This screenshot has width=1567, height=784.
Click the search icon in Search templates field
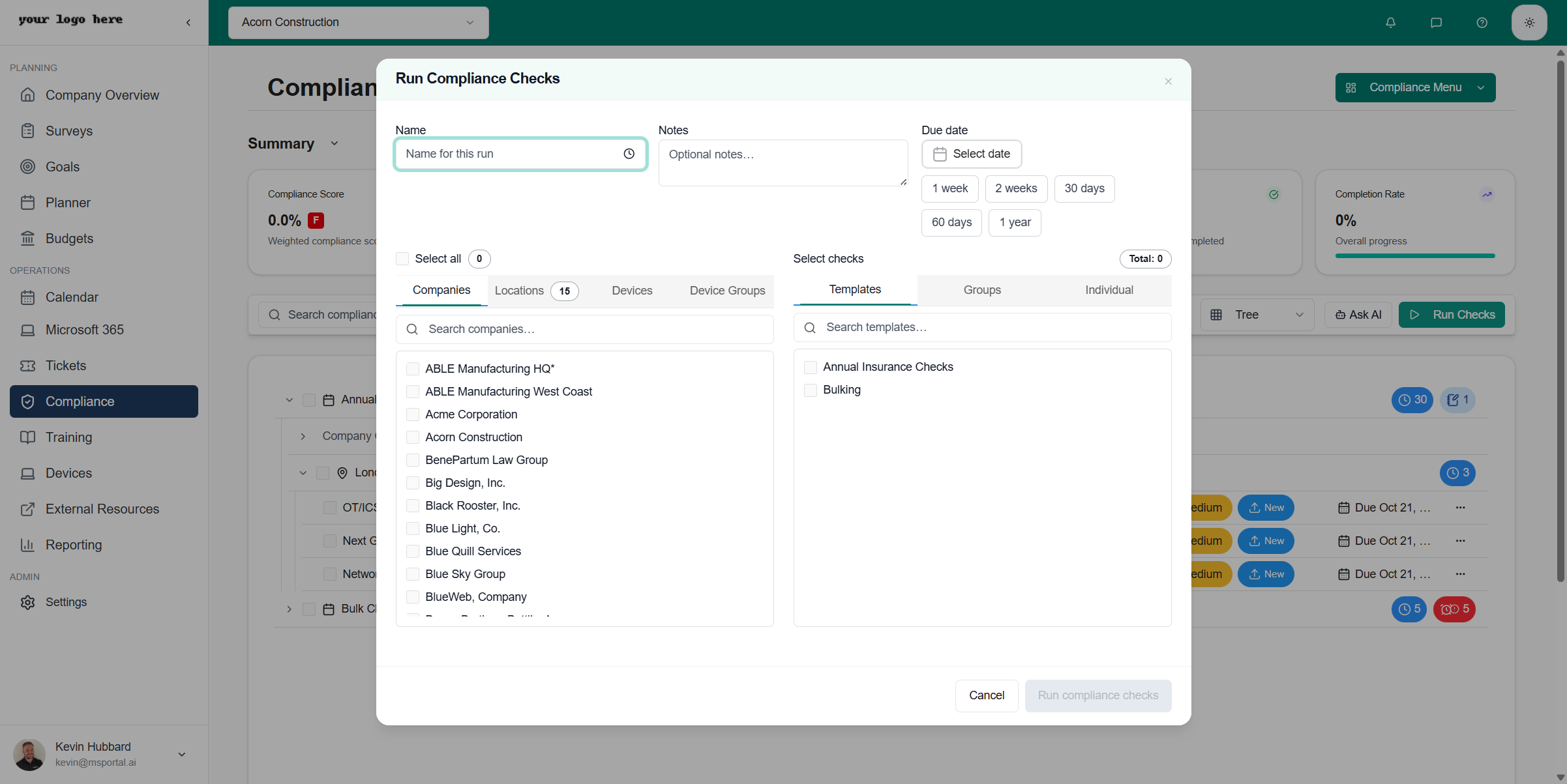[x=810, y=327]
